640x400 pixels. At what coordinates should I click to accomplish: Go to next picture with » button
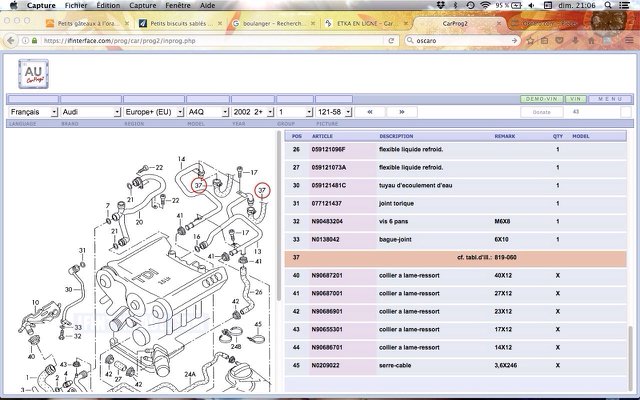[x=402, y=112]
